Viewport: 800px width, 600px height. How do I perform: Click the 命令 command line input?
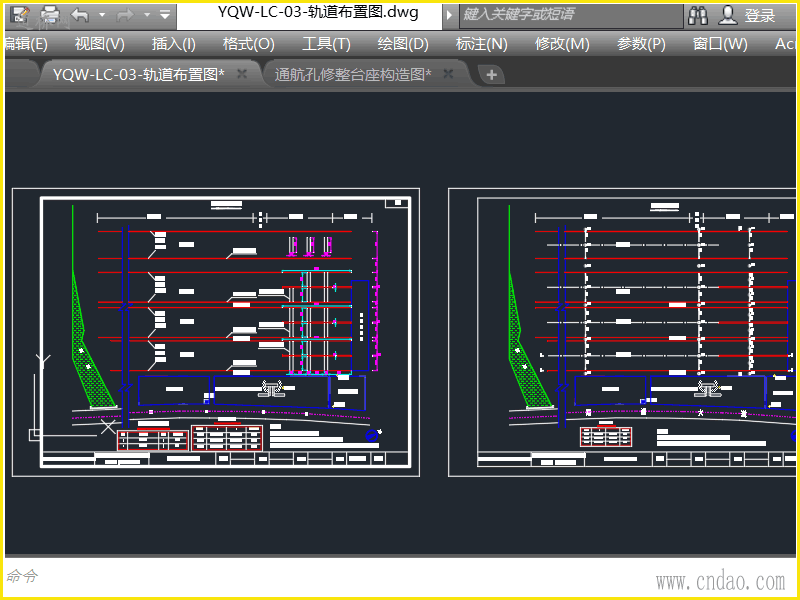(400, 577)
